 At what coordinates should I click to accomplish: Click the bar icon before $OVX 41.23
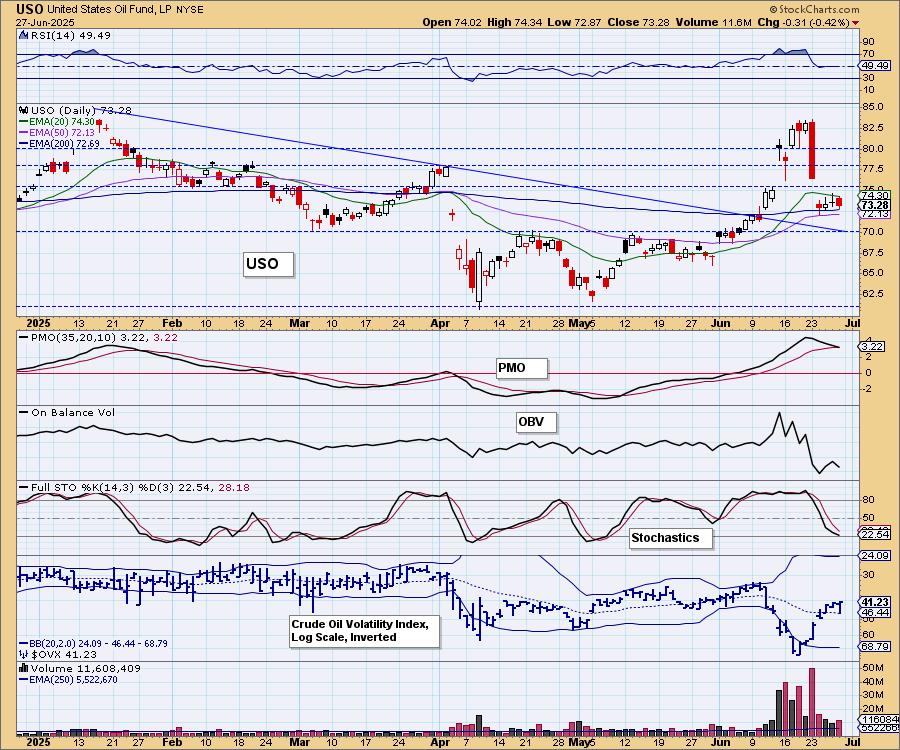(24, 654)
